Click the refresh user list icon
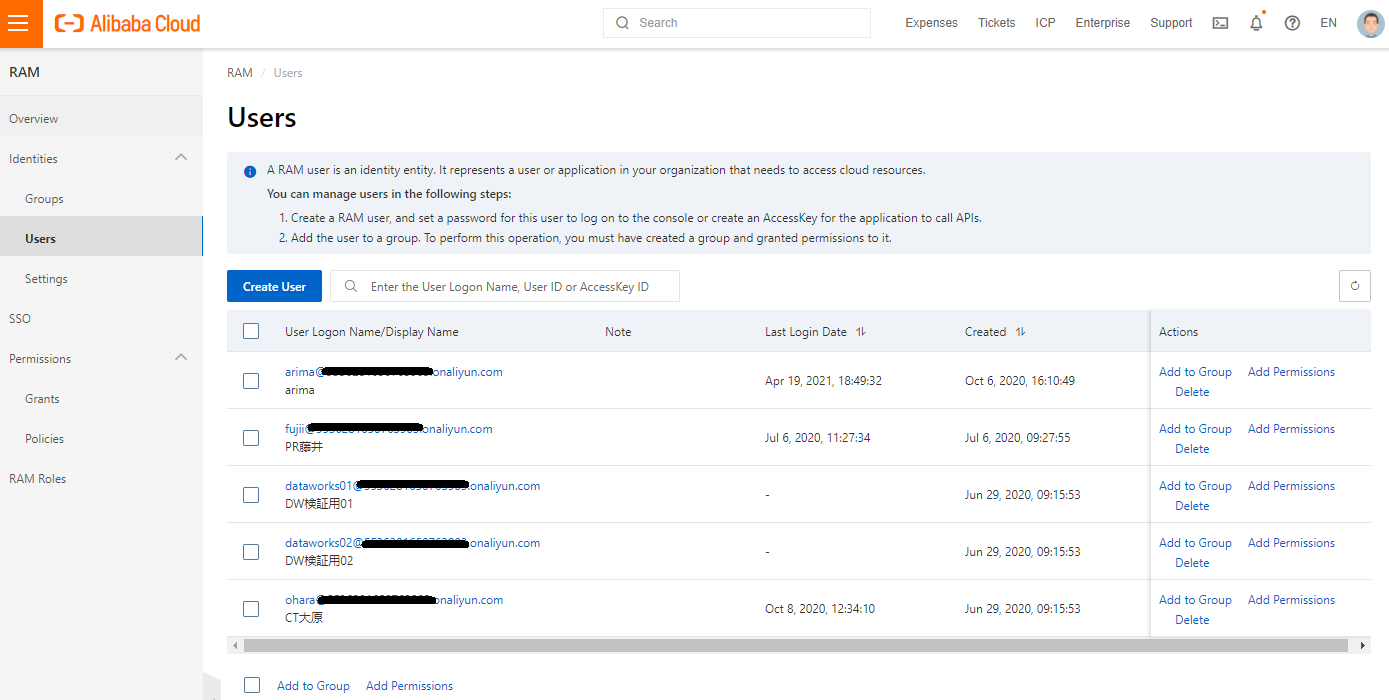The width and height of the screenshot is (1389, 700). point(1355,286)
